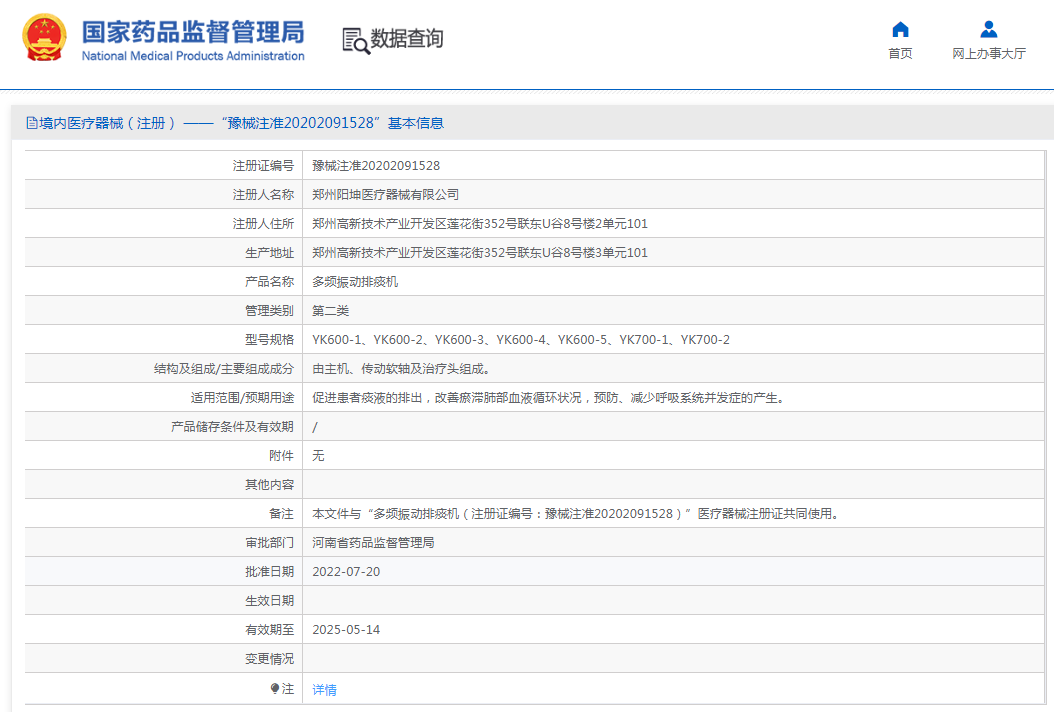Viewport: 1054px width, 712px height.
Task: Open the 数据查询 search icon
Action: [x=356, y=40]
